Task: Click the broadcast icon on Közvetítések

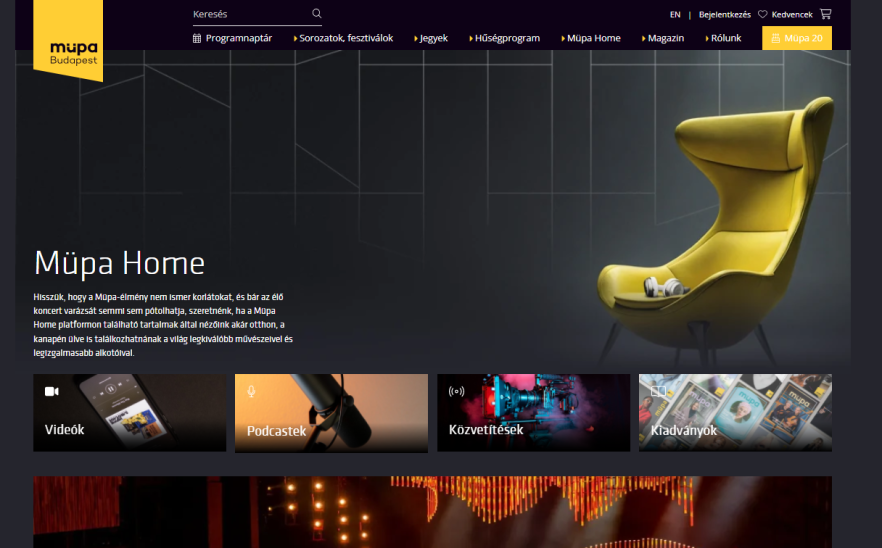Action: pos(456,391)
